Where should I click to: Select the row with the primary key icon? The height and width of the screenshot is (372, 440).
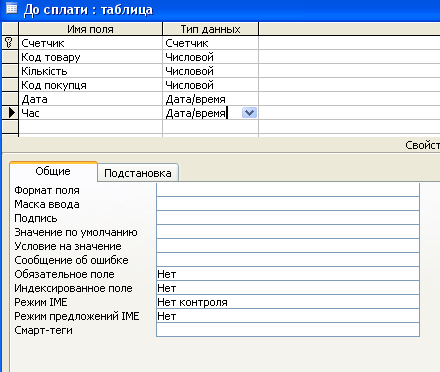10,43
